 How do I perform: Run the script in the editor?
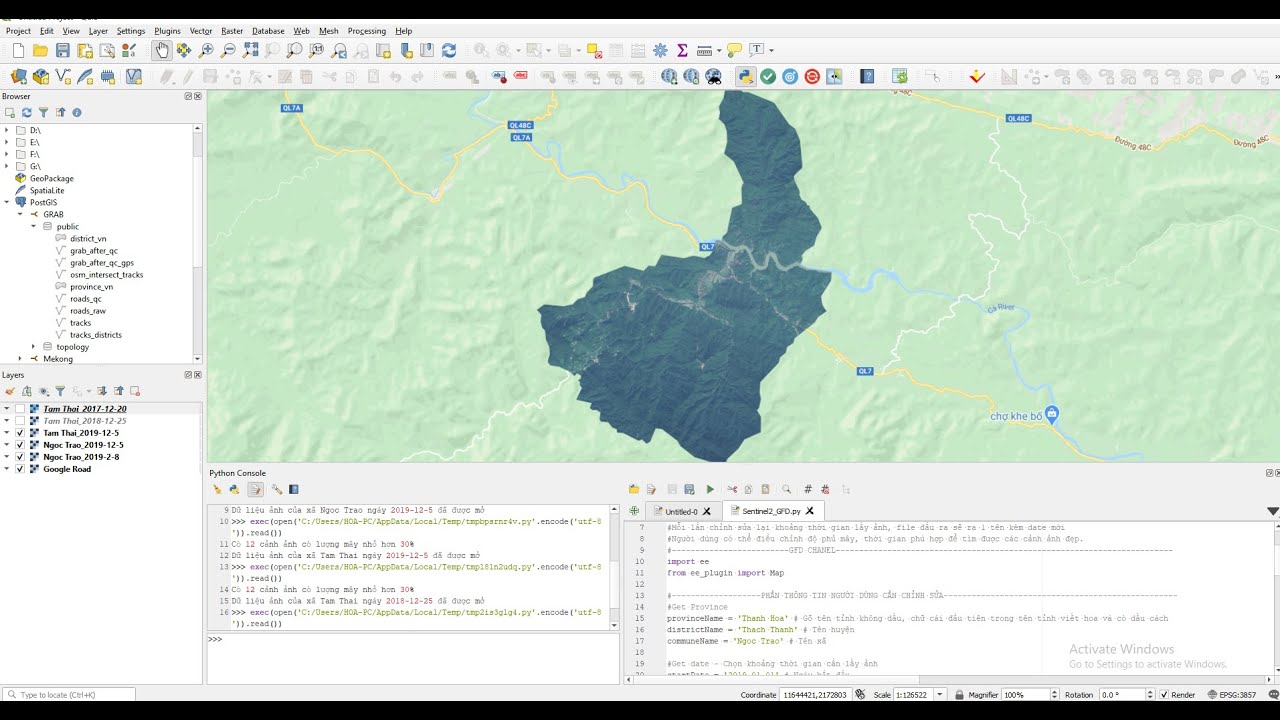710,489
